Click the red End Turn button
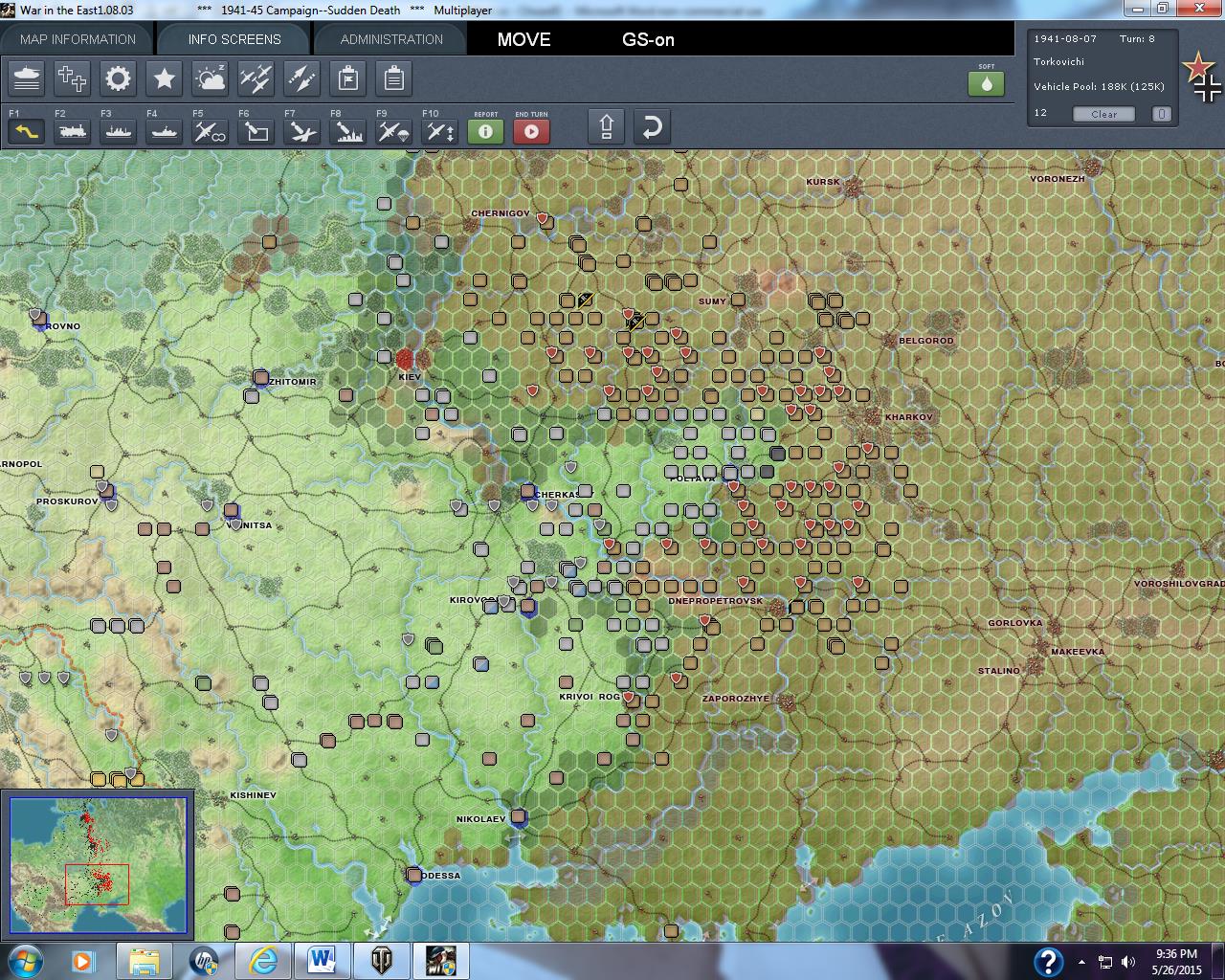 point(532,131)
